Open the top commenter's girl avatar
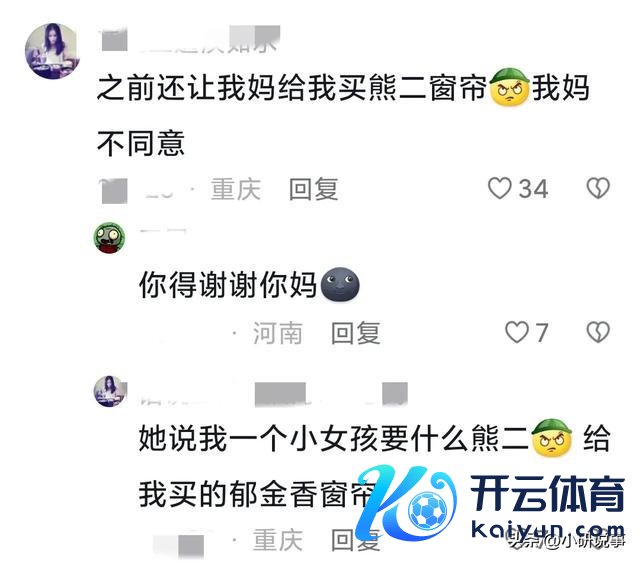Viewport: 640px width, 563px height. click(53, 51)
